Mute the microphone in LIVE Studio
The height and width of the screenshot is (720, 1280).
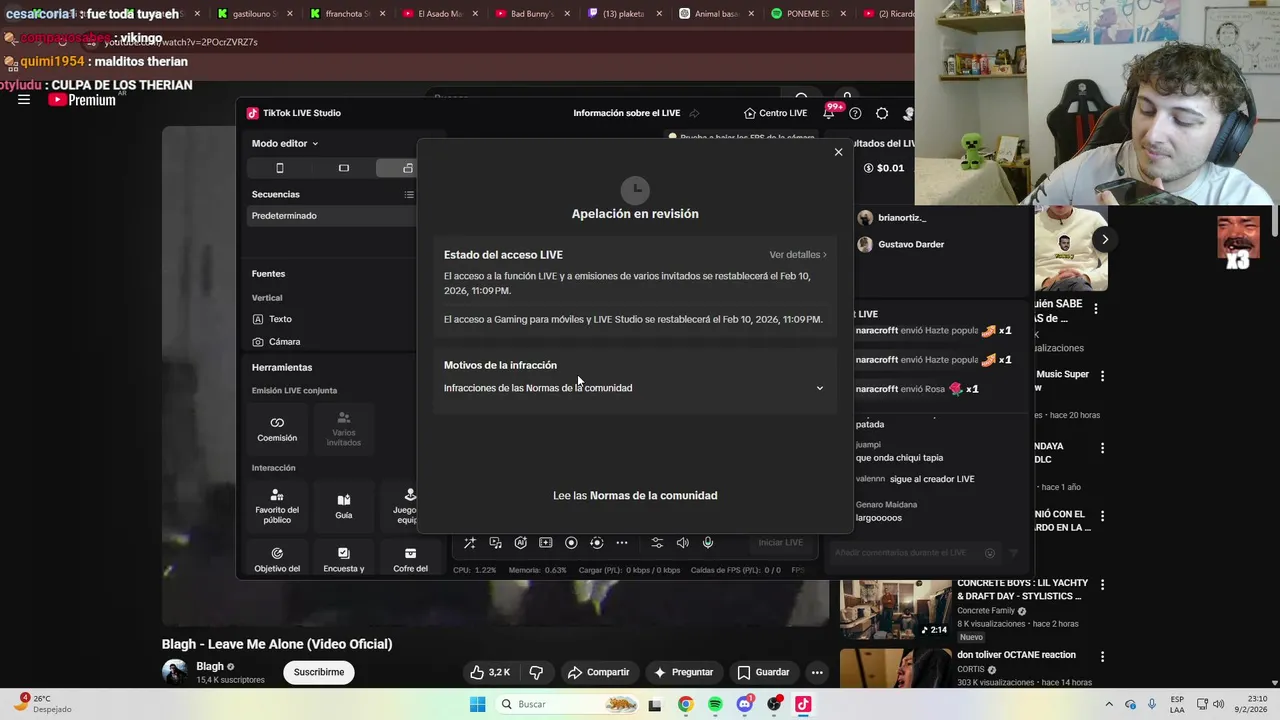[x=708, y=543]
